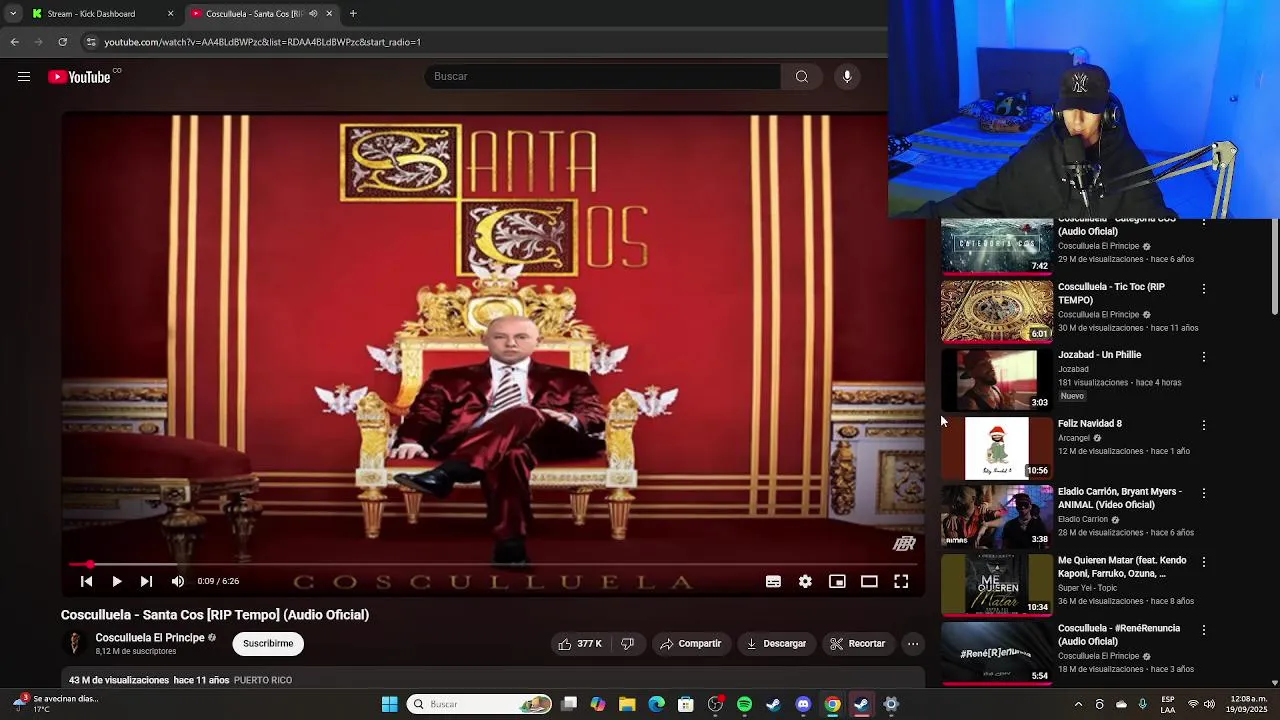Close the Stream - Kick Dashboard tab
The width and height of the screenshot is (1280, 720).
pos(170,14)
